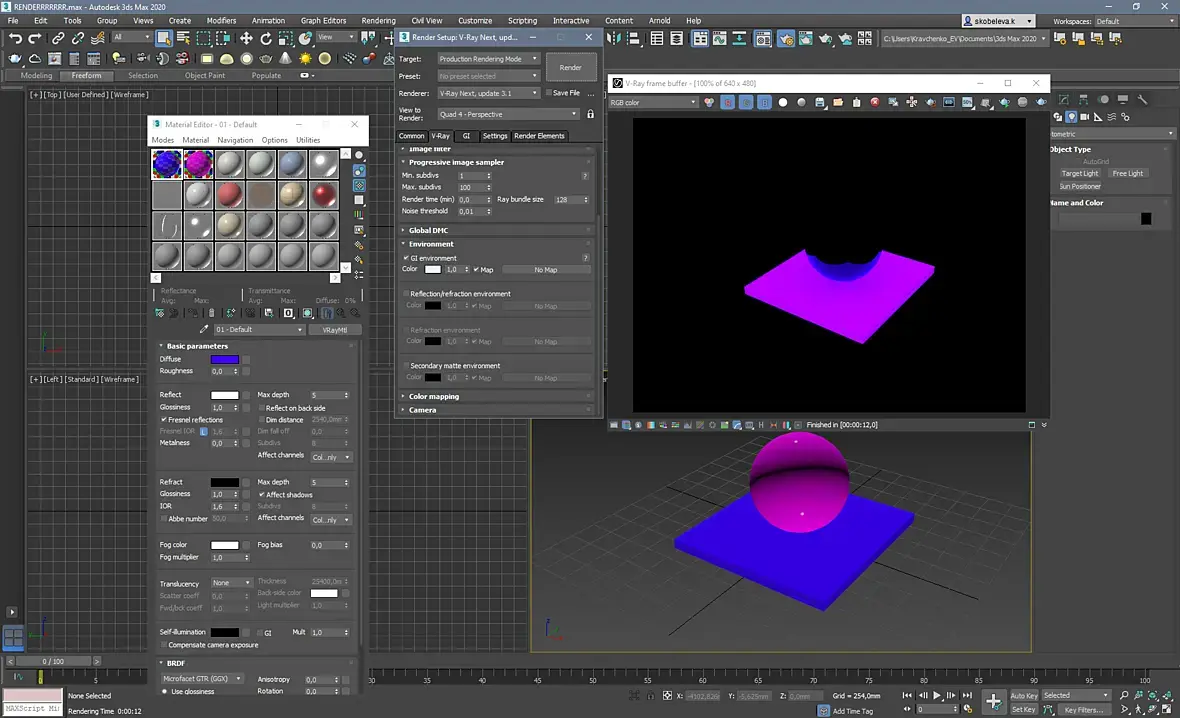This screenshot has height=718, width=1180.
Task: Clear the image with the red X icon
Action: 874,102
